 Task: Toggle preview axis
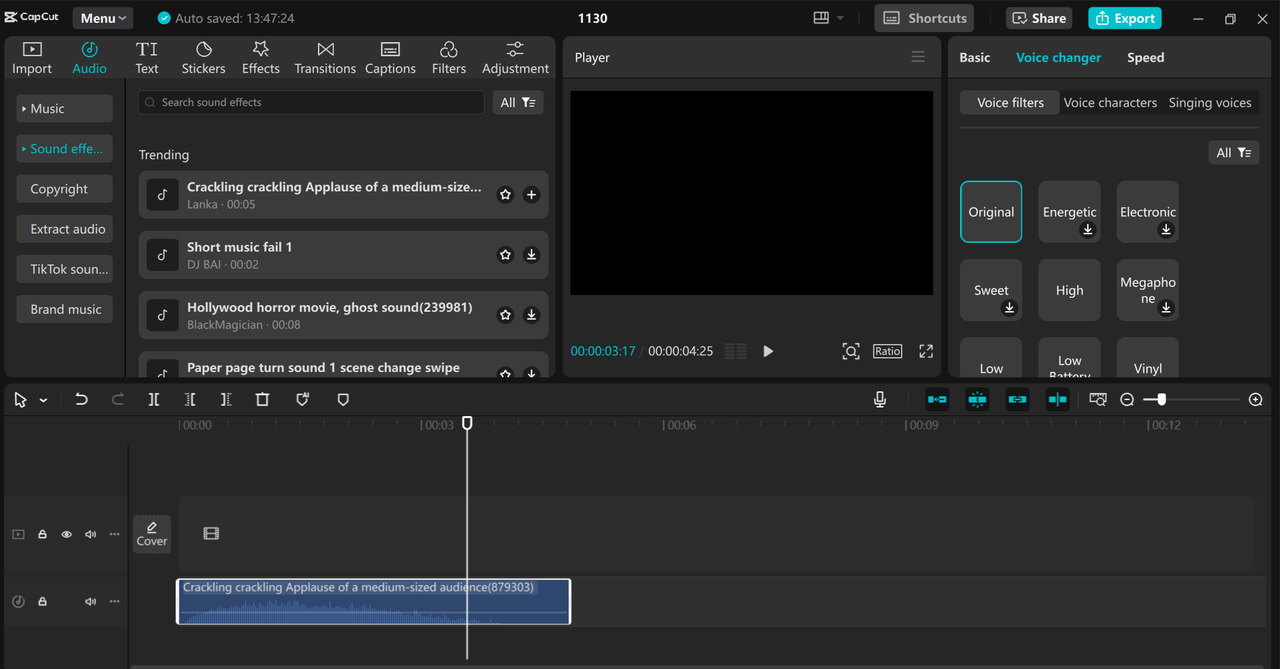[x=1057, y=399]
